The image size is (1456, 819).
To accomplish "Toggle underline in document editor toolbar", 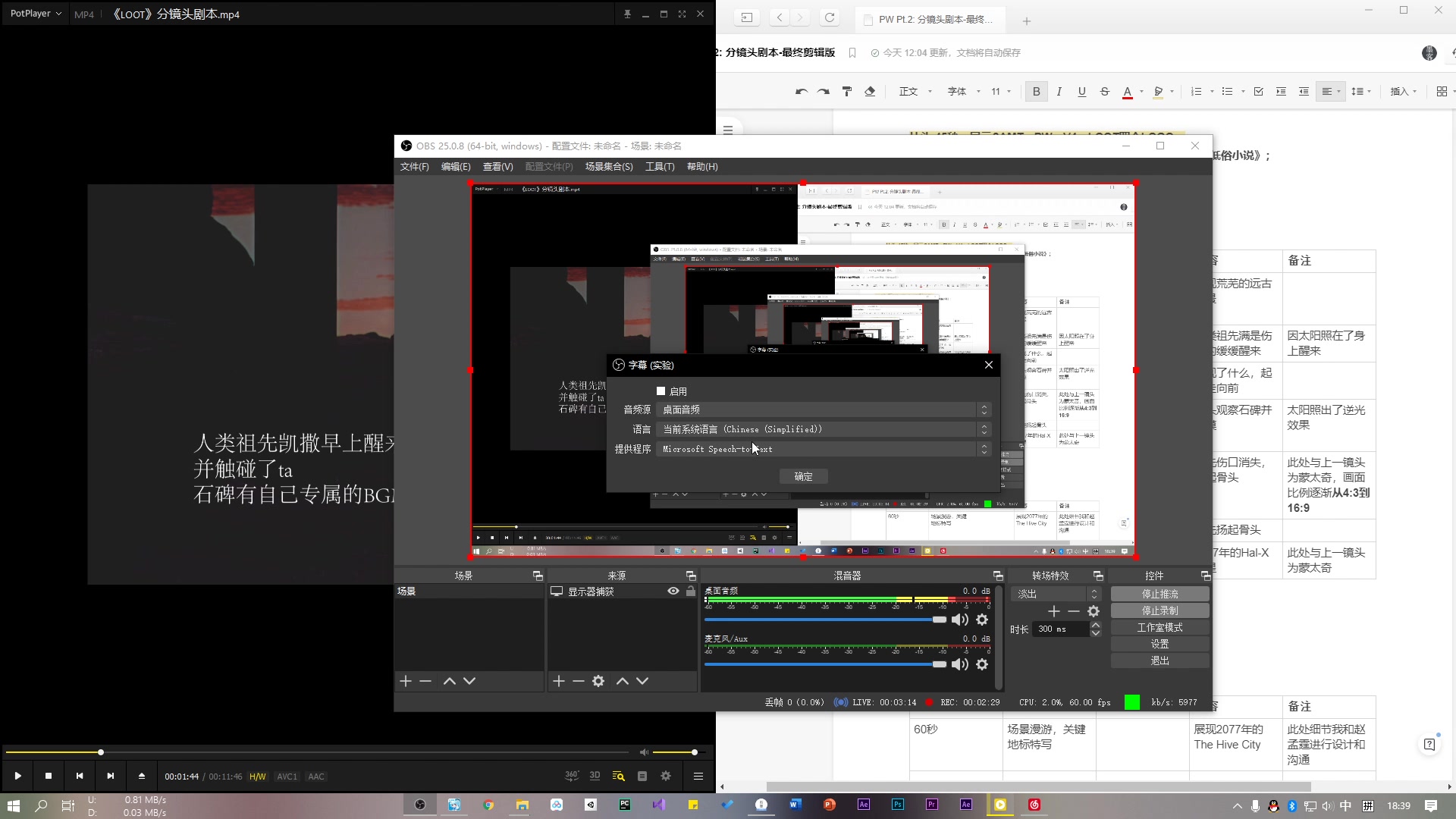I will click(1082, 92).
